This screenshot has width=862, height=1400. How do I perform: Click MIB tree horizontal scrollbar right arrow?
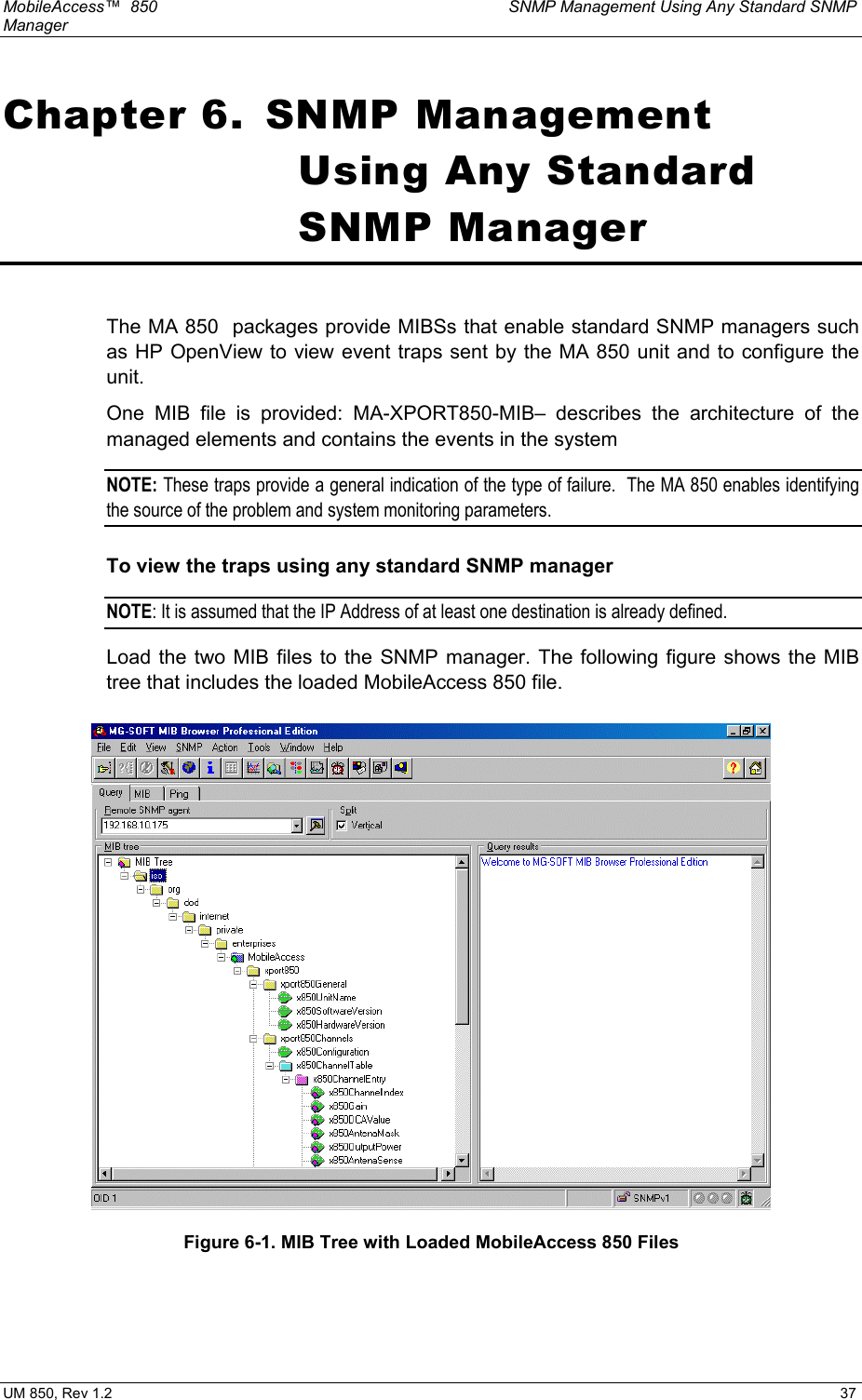pyautogui.click(x=449, y=1174)
